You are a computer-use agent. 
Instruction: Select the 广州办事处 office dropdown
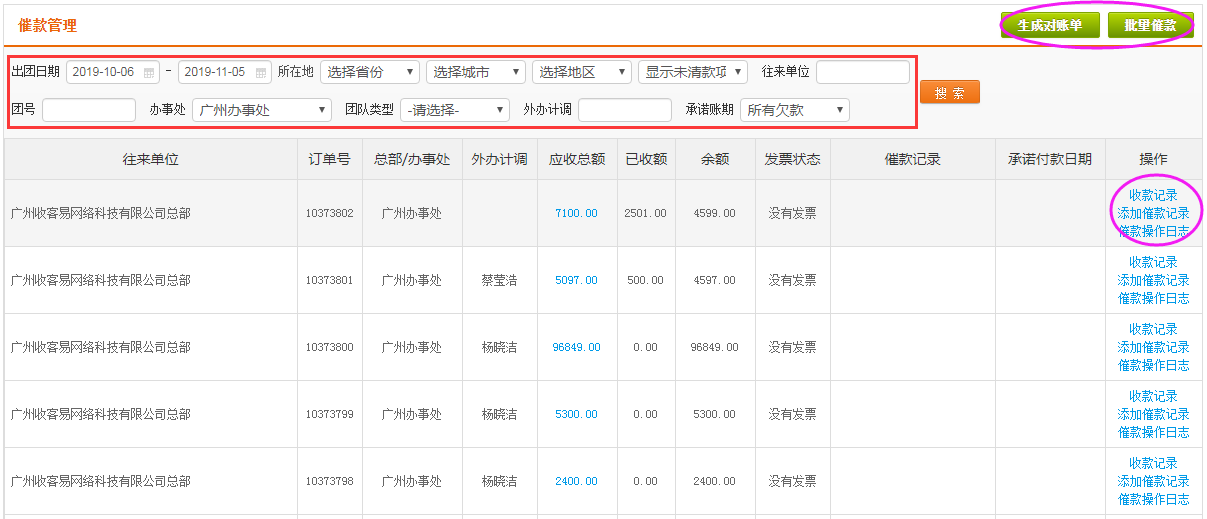pos(261,110)
